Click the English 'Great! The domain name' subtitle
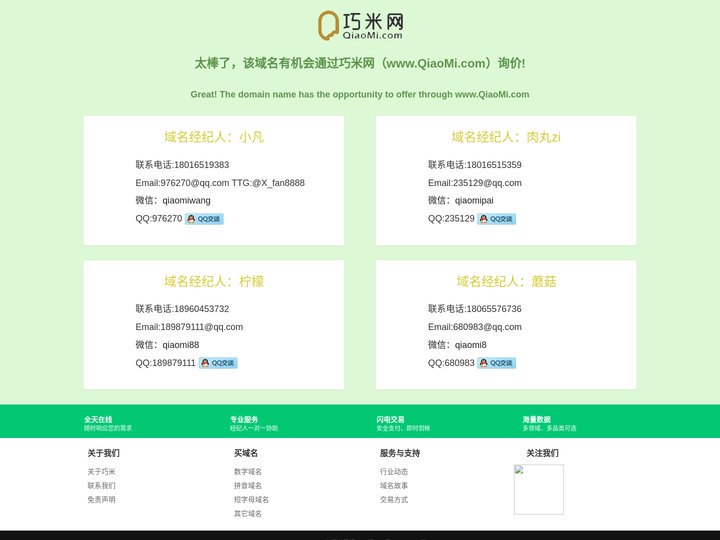The image size is (720, 540). pyautogui.click(x=360, y=94)
